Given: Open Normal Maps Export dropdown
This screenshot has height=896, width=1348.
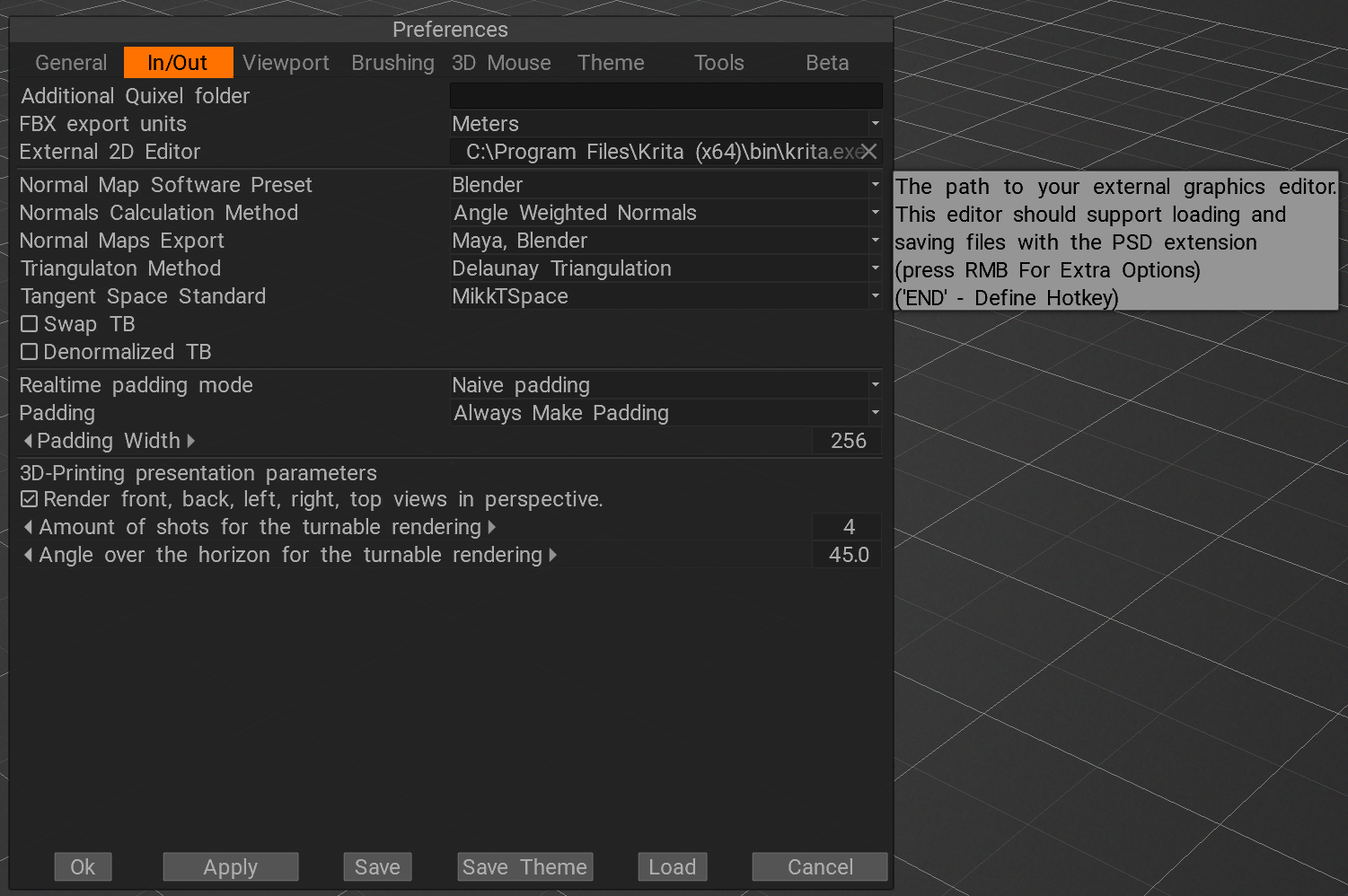Looking at the screenshot, I should coord(666,241).
